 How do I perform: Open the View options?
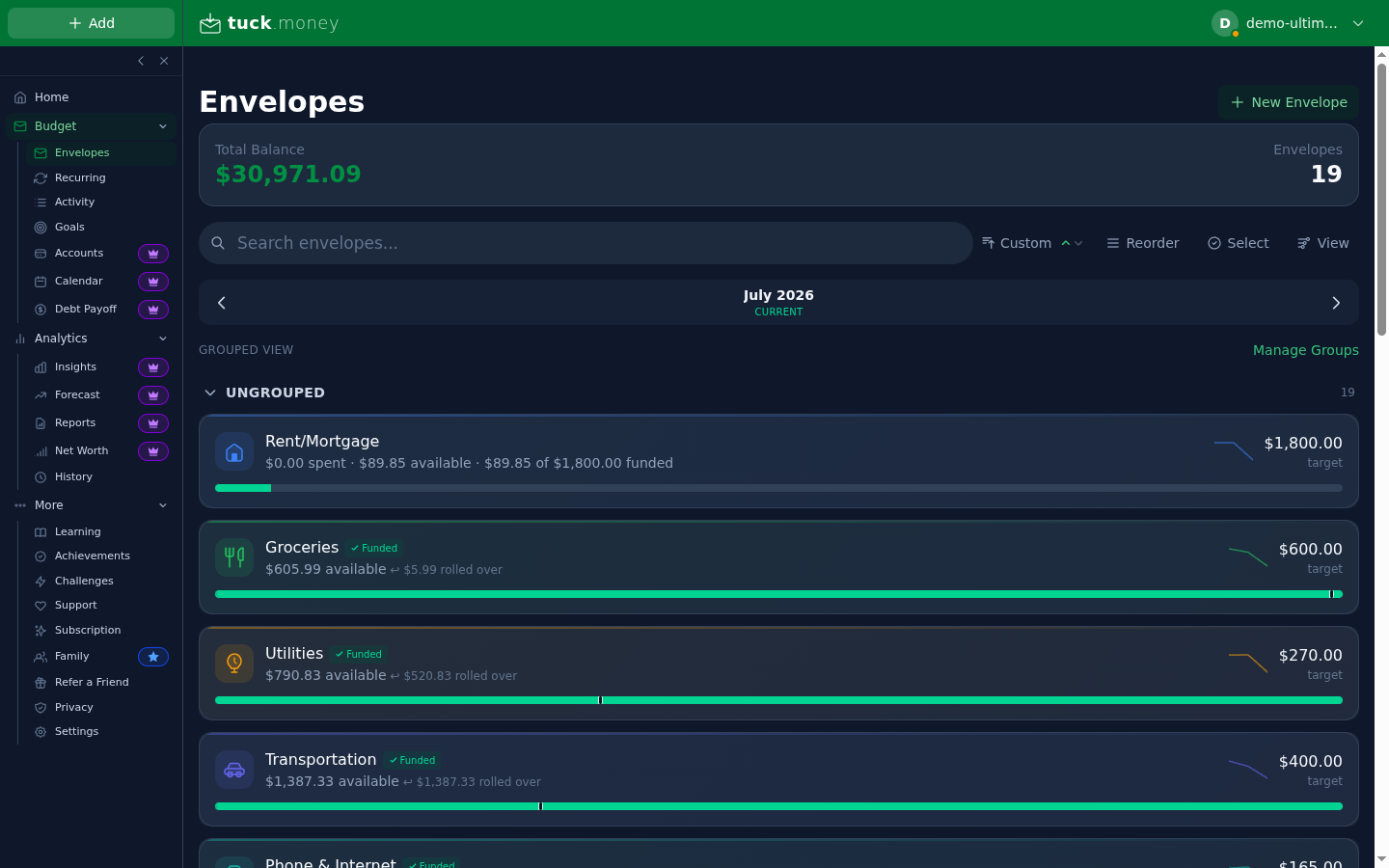point(1322,243)
